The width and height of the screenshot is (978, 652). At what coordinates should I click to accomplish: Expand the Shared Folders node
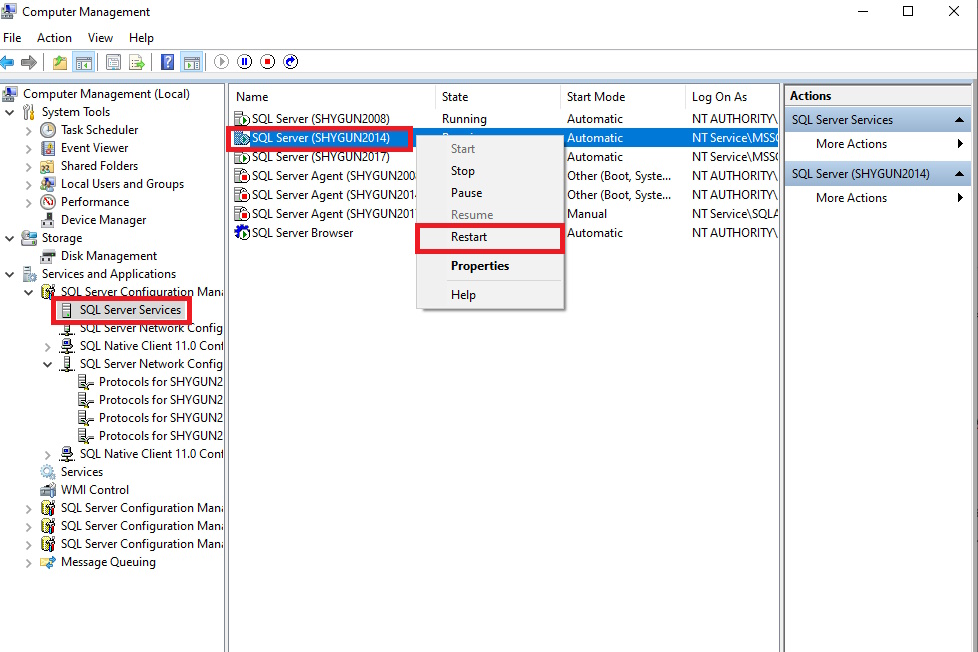(29, 167)
